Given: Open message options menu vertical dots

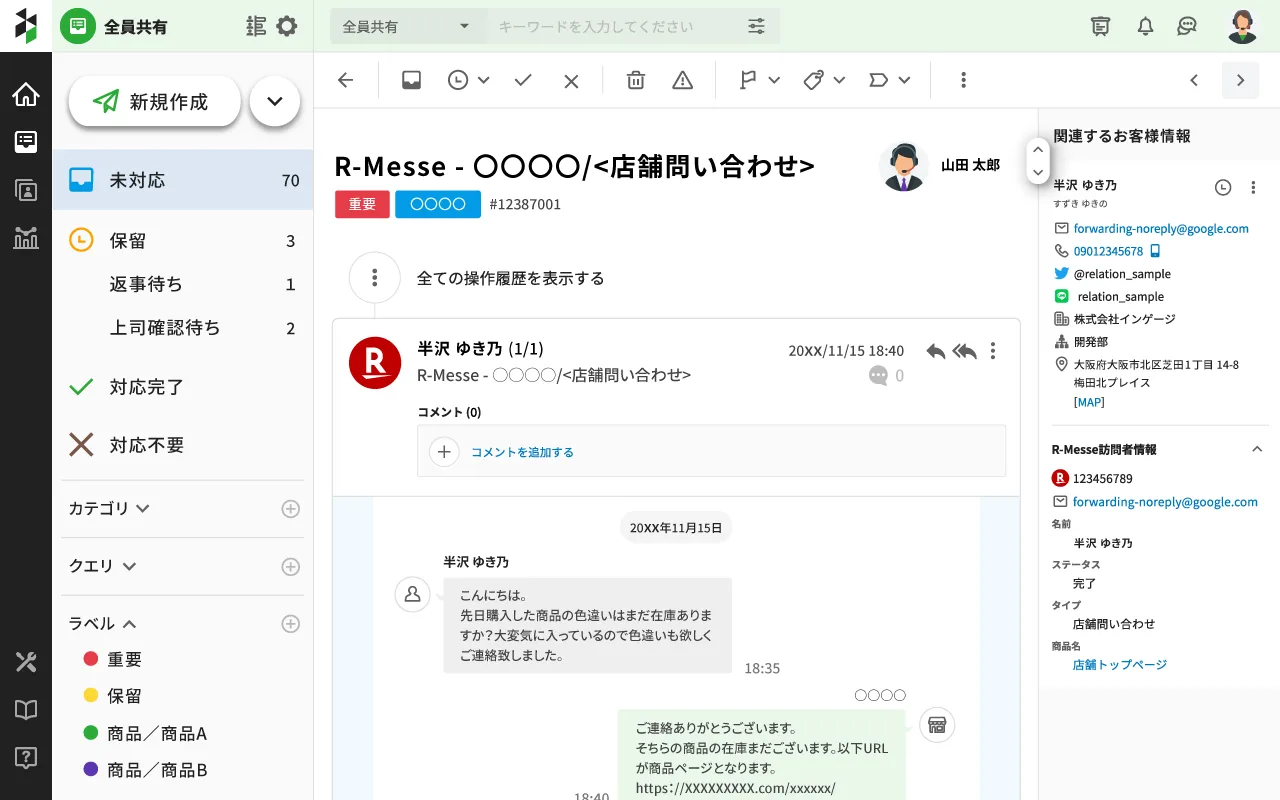Looking at the screenshot, I should (993, 351).
